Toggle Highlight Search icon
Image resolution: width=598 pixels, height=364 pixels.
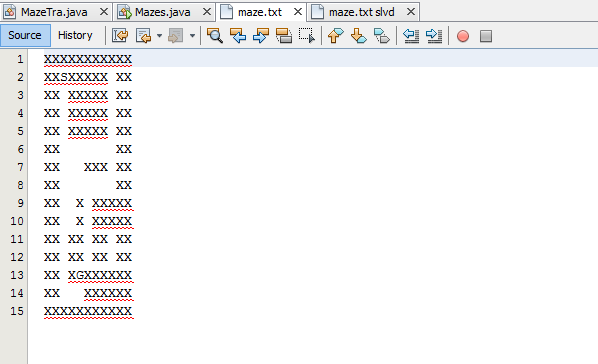coord(284,36)
